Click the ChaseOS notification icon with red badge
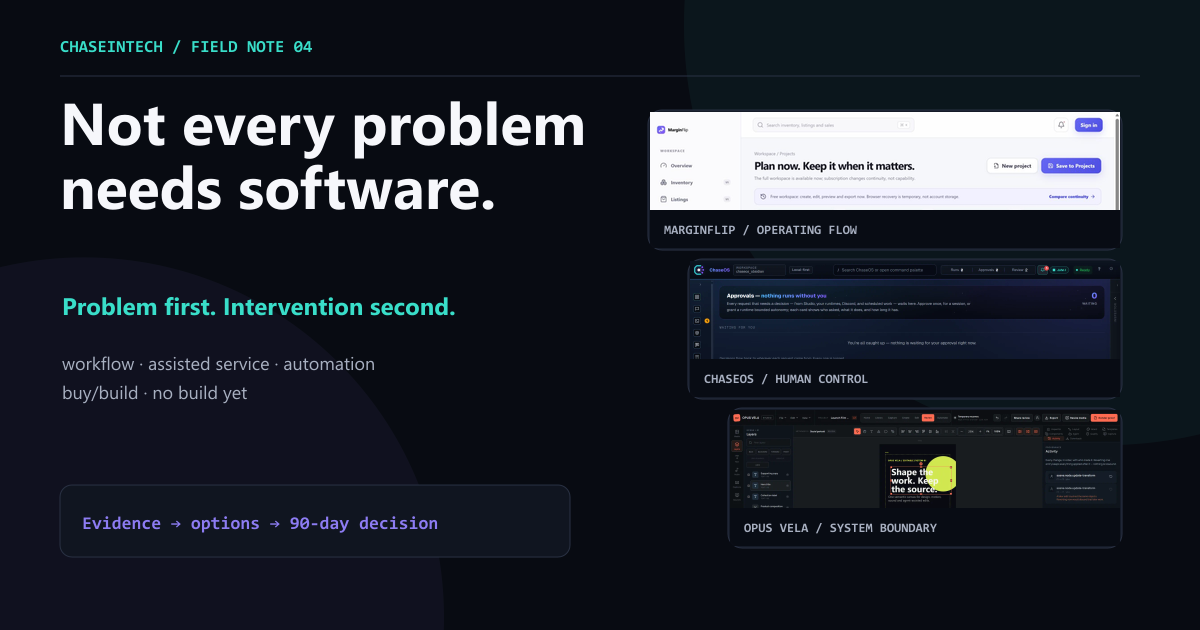Viewport: 1200px width, 630px height. (x=1043, y=270)
